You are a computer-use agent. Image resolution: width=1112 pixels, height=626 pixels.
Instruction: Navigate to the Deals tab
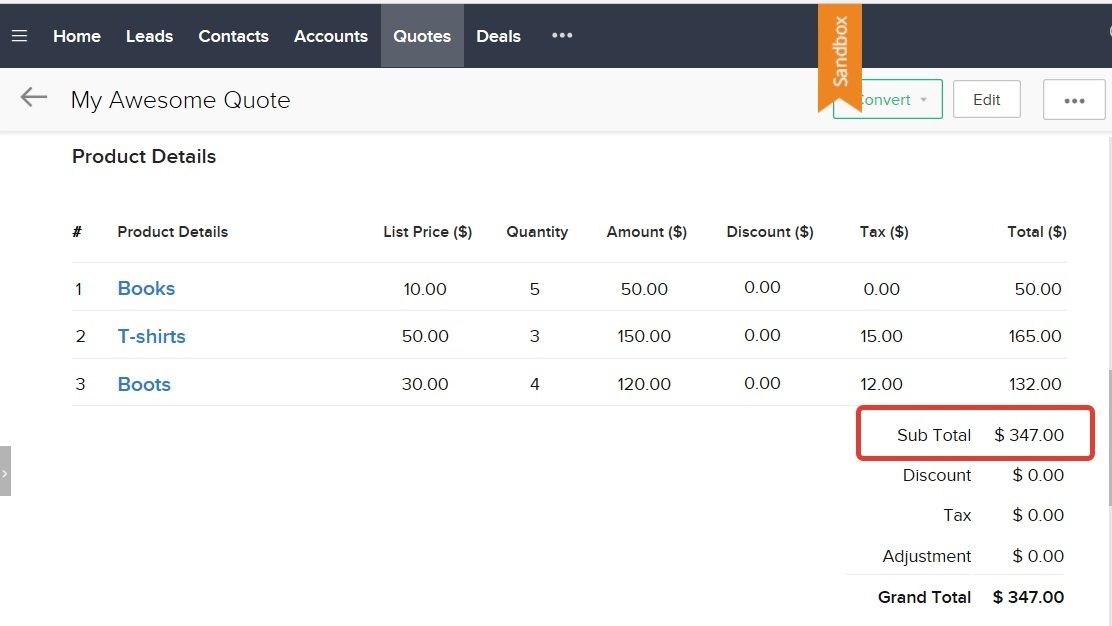(x=499, y=36)
